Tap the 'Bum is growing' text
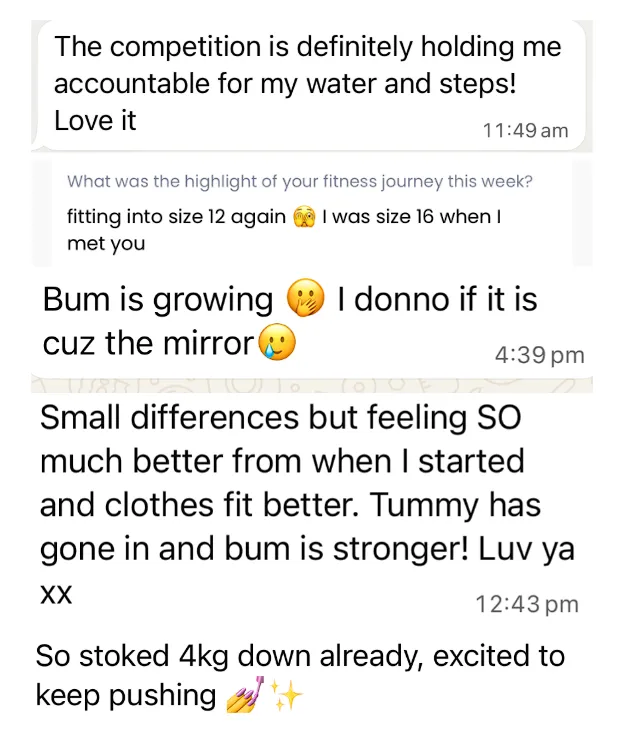Viewport: 637px width, 748px height. [x=157, y=299]
